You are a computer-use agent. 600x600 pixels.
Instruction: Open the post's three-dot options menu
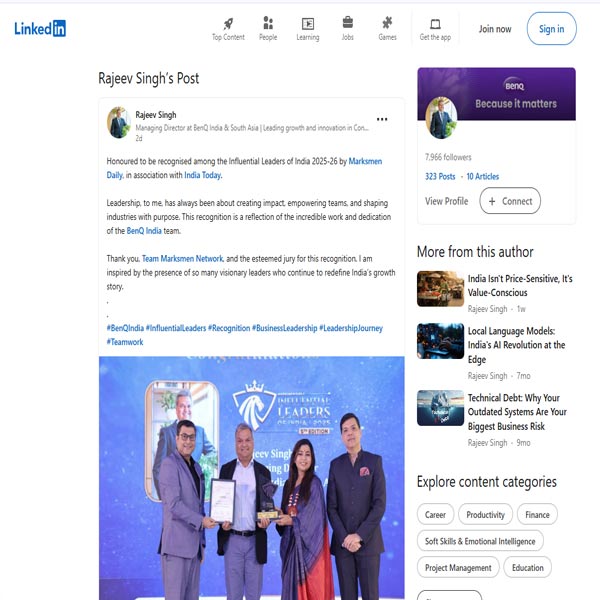[382, 119]
